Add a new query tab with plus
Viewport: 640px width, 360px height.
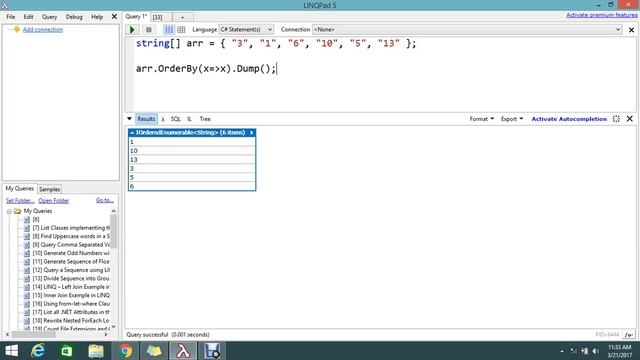(182, 17)
